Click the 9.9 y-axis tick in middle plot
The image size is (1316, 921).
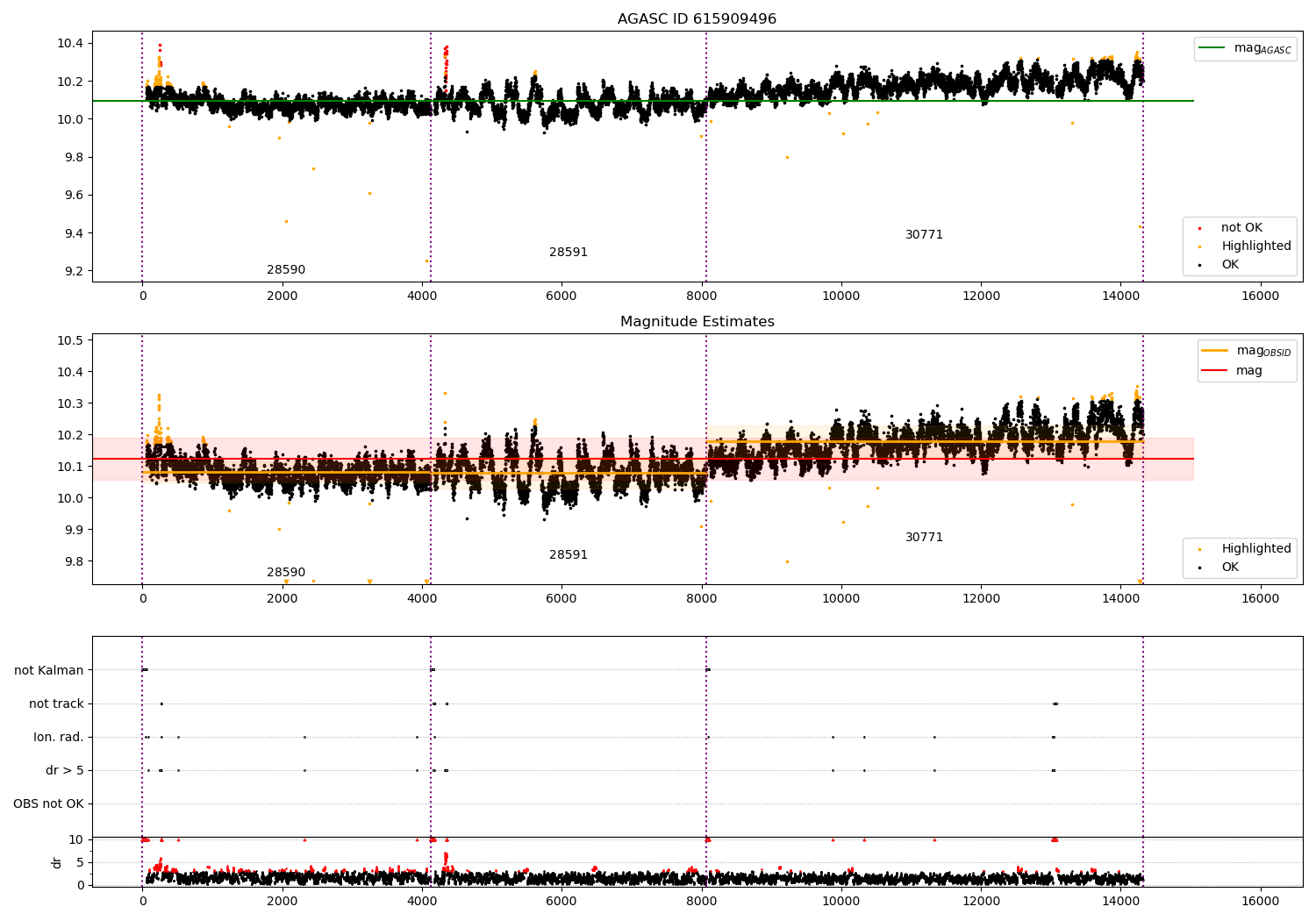74,530
